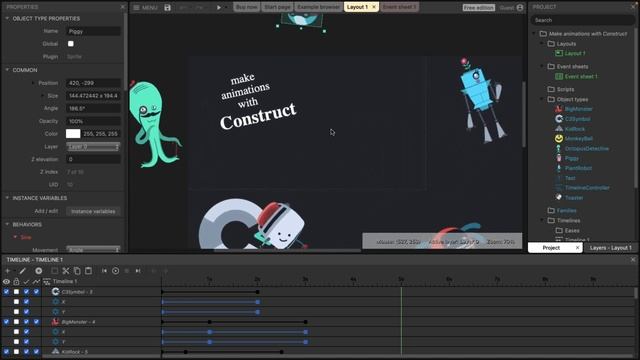Collapse the Object types folder

[x=542, y=99]
